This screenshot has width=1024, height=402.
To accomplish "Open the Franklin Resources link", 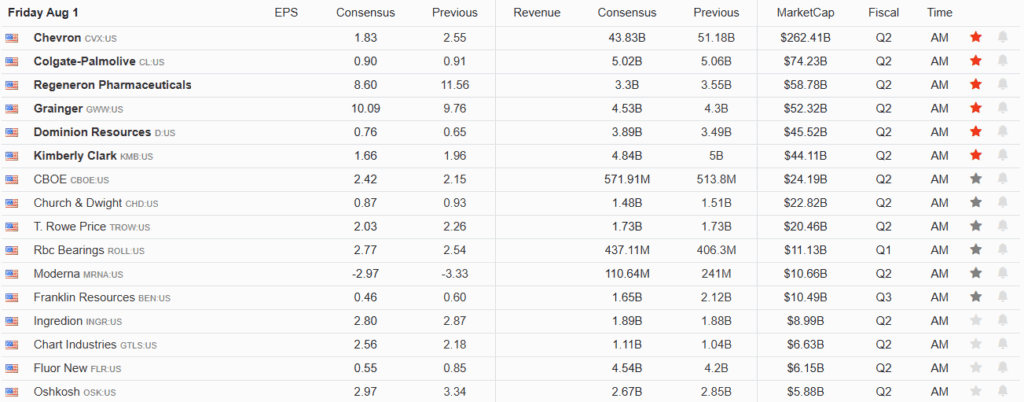I will click(x=84, y=298).
